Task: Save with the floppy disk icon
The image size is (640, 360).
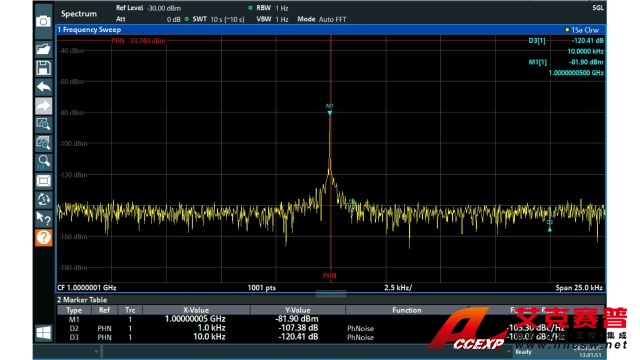Action: [x=43, y=68]
